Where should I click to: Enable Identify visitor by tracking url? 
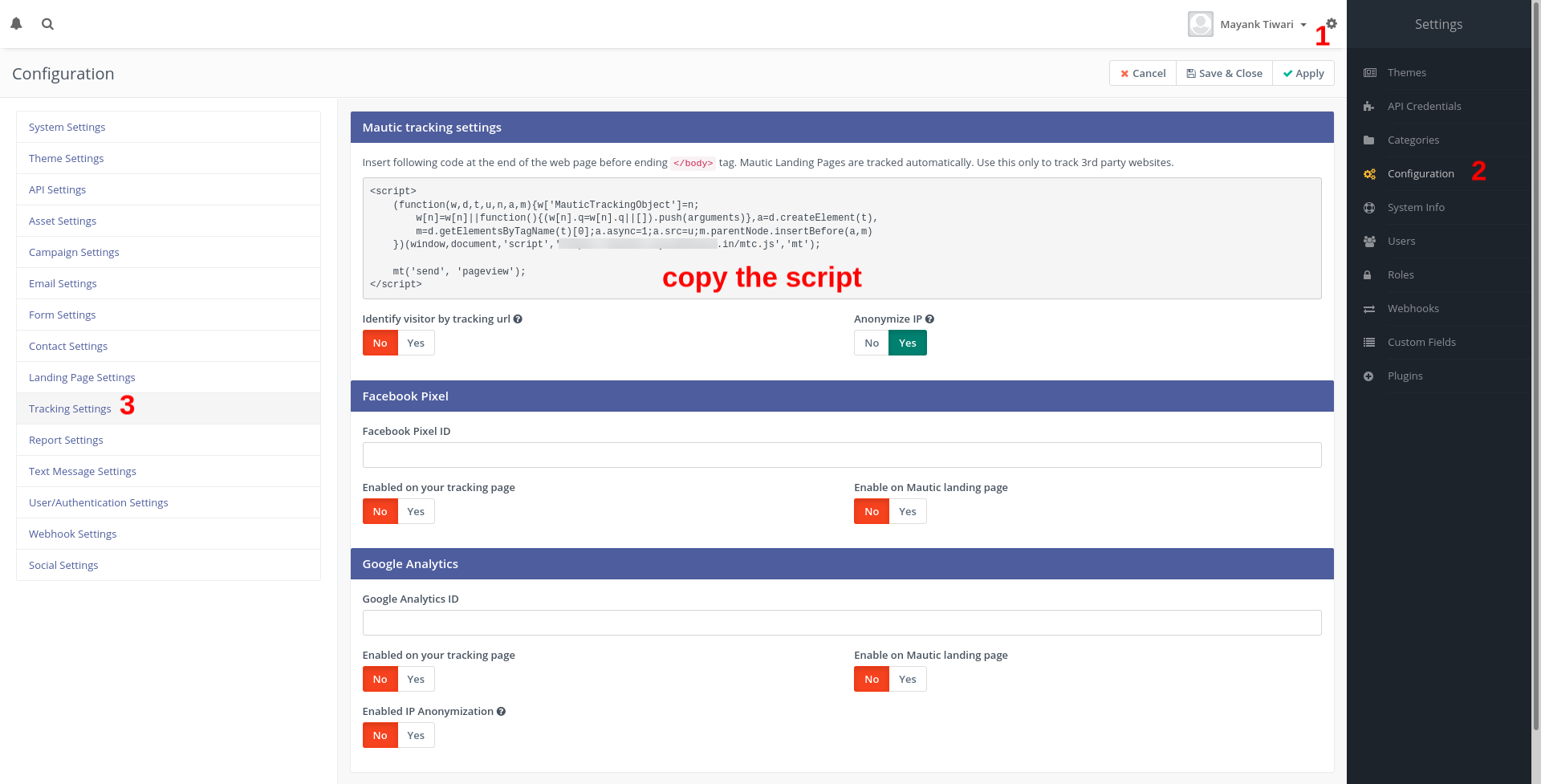tap(416, 343)
